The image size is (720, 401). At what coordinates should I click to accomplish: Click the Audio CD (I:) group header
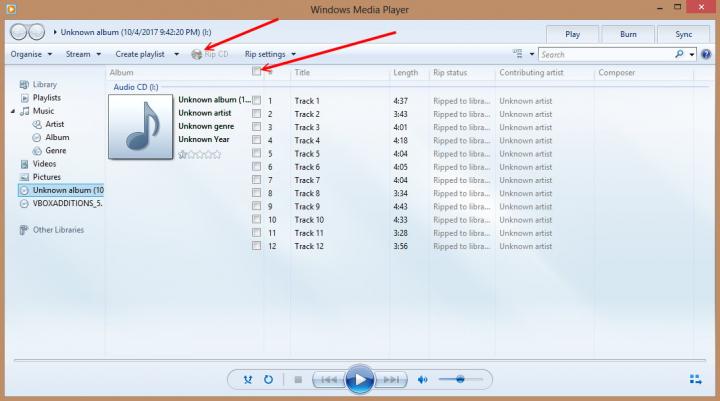click(136, 87)
